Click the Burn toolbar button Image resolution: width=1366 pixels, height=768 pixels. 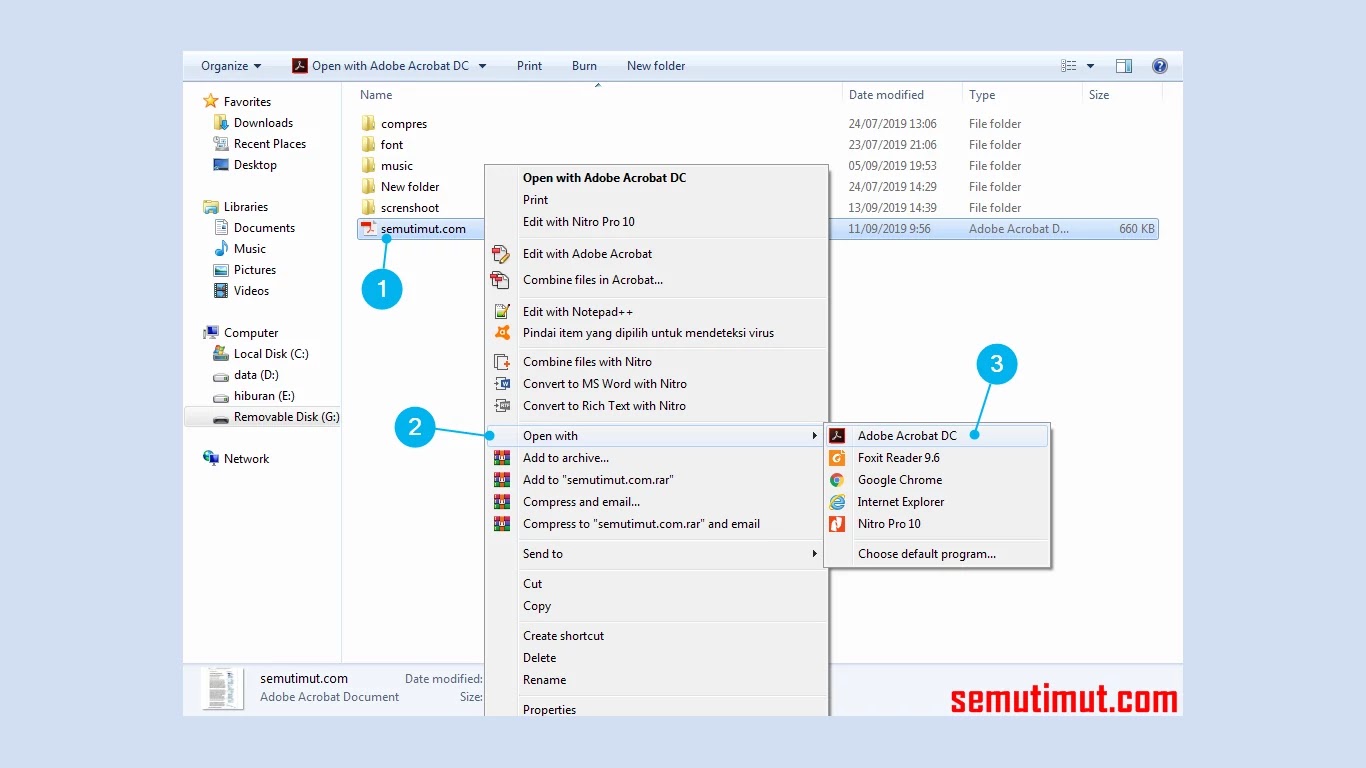(584, 66)
